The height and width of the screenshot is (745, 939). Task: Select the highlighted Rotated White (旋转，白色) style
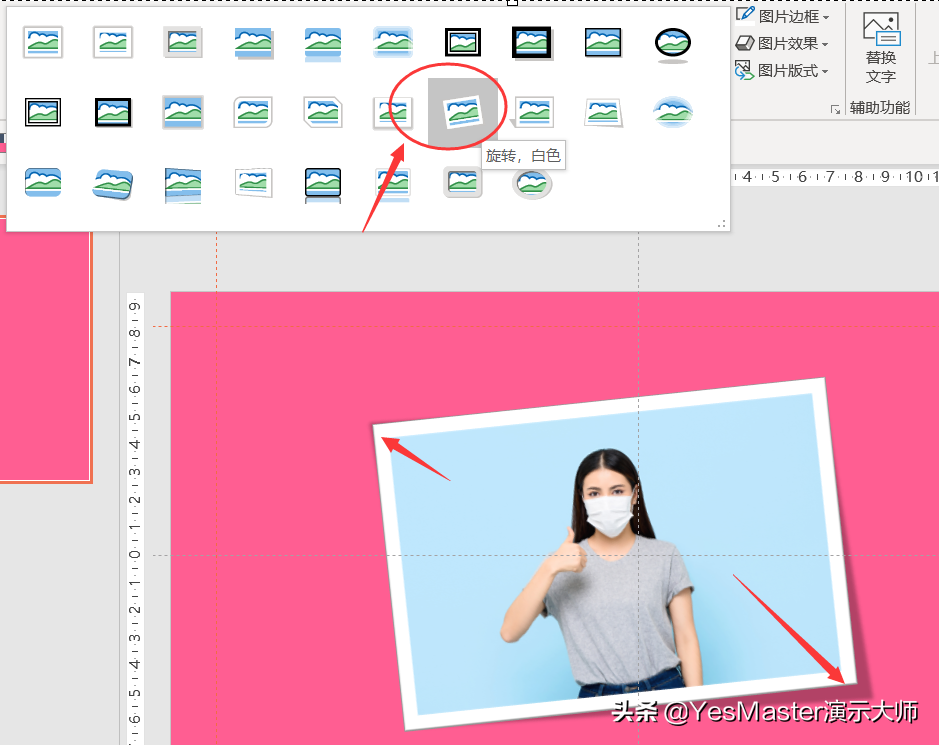463,112
